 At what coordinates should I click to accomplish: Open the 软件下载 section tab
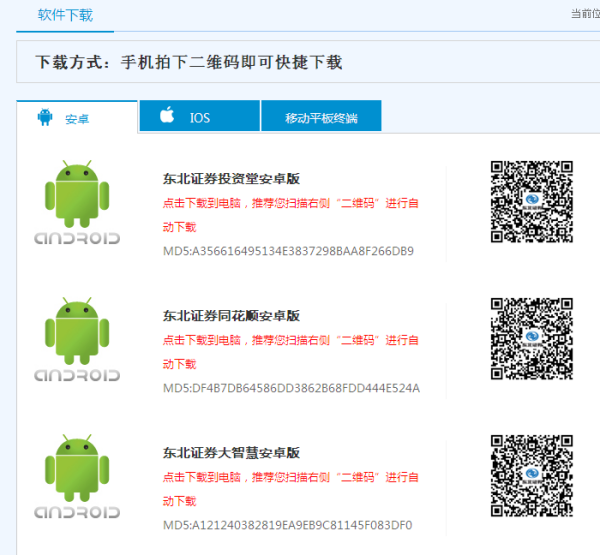tap(65, 15)
